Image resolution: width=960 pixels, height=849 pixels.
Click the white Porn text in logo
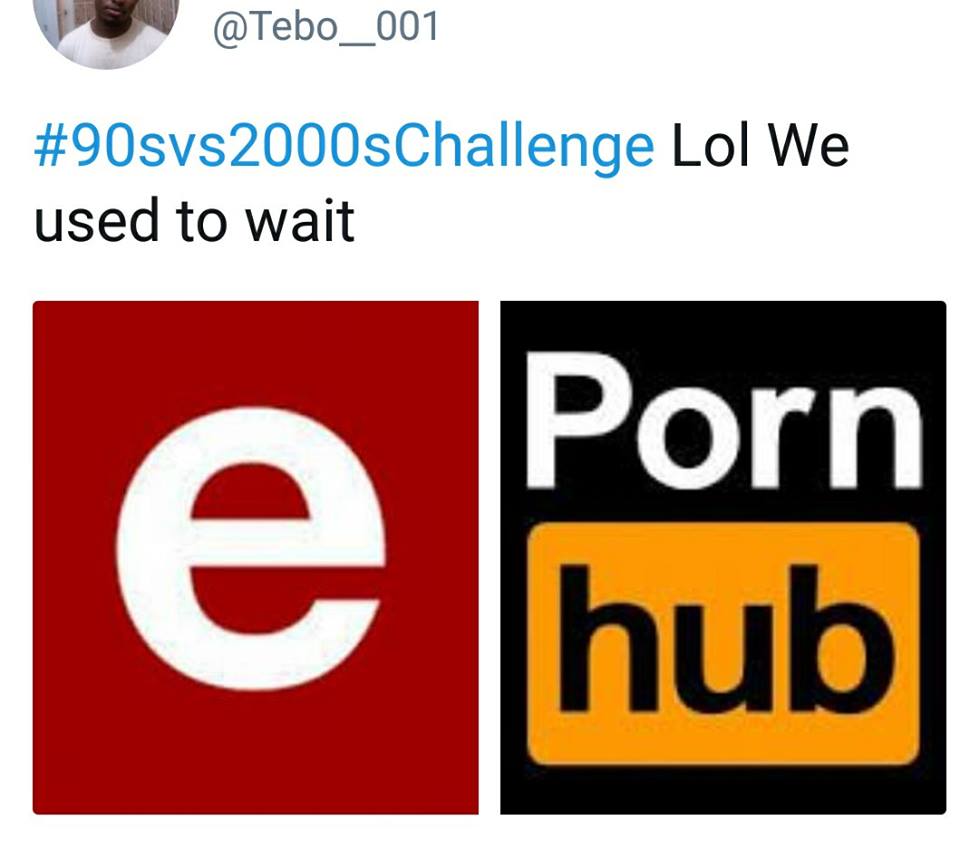tap(724, 421)
